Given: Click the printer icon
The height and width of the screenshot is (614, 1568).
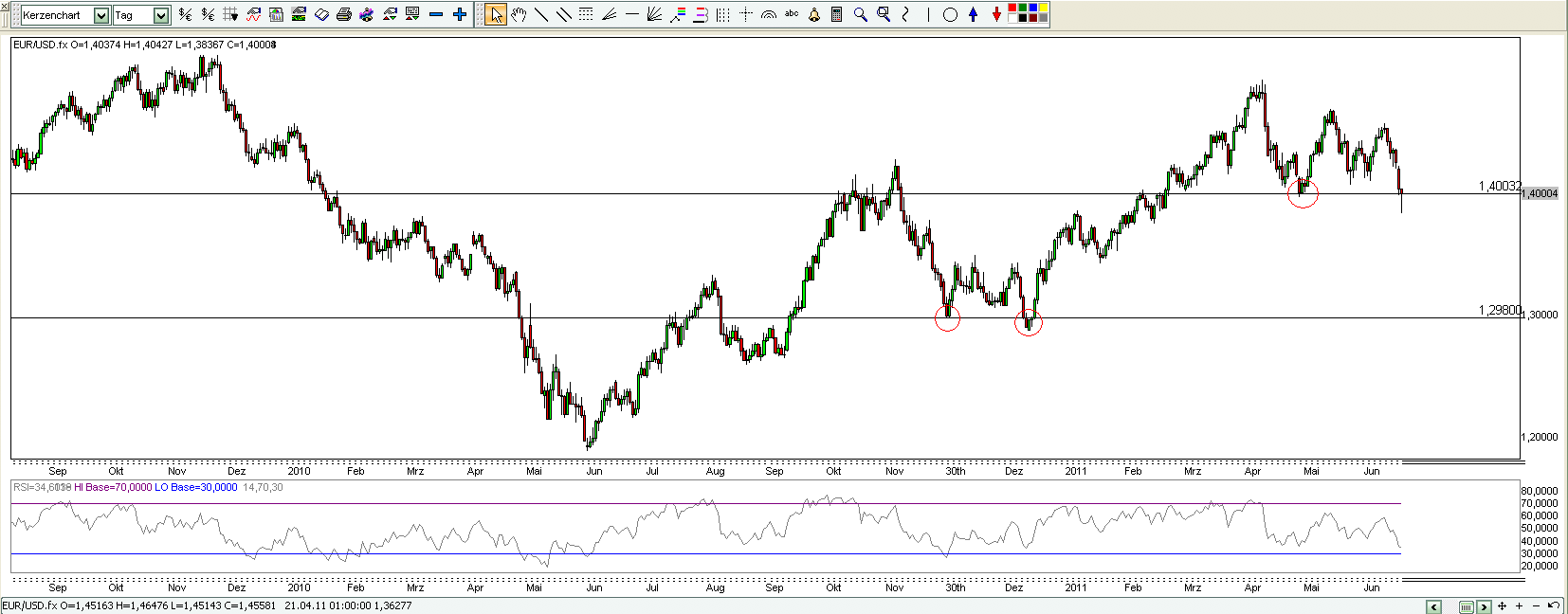Looking at the screenshot, I should [344, 14].
